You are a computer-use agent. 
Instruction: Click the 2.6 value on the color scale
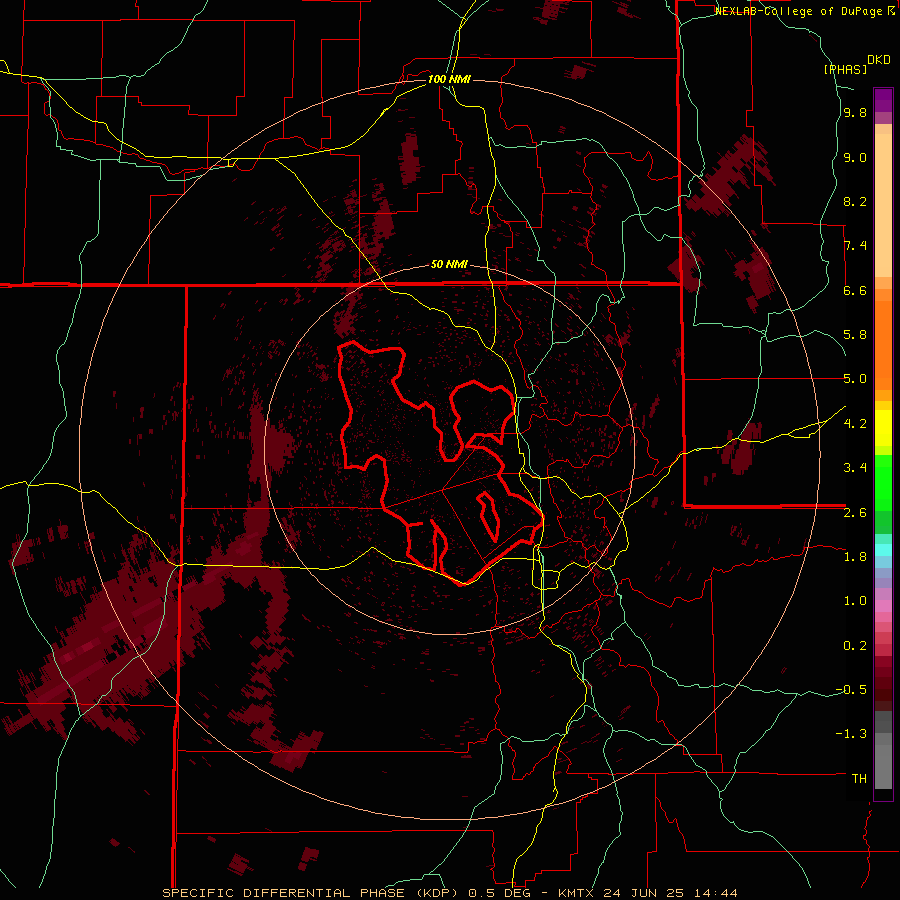click(x=855, y=513)
